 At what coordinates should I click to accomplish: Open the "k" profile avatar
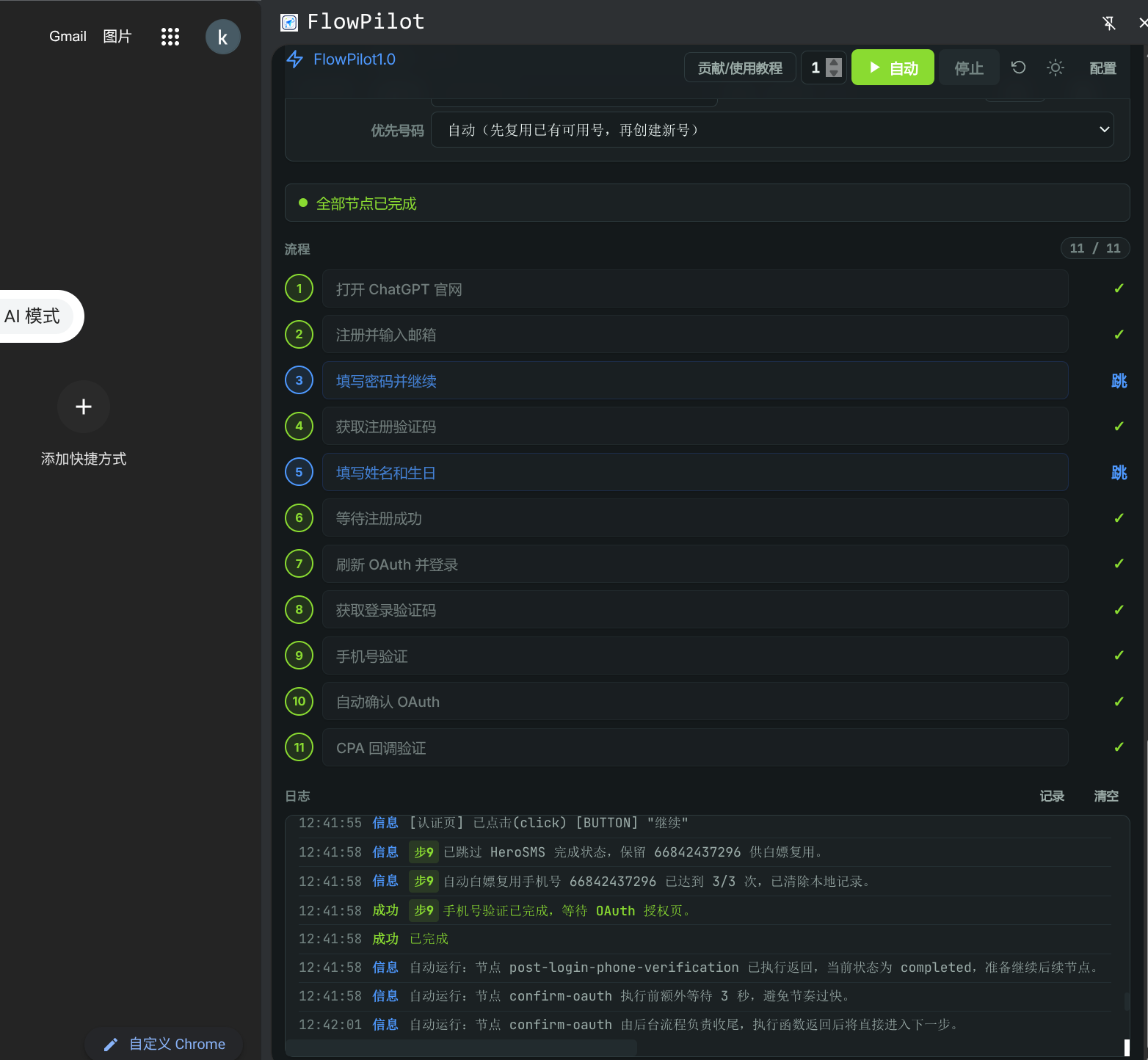pos(223,37)
